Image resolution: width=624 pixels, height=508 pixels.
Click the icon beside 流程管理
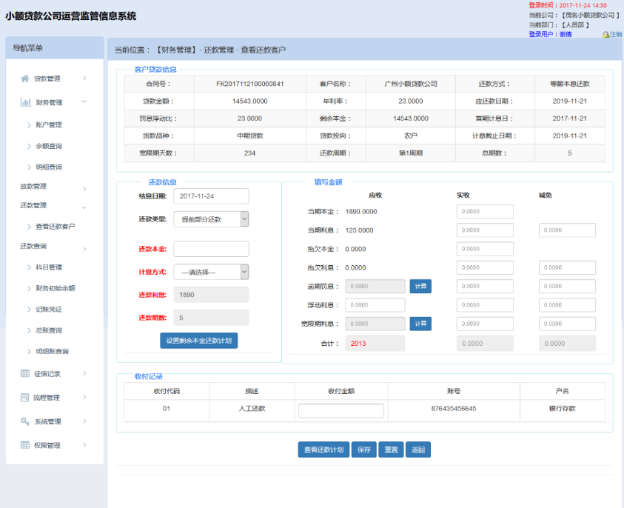tap(25, 397)
